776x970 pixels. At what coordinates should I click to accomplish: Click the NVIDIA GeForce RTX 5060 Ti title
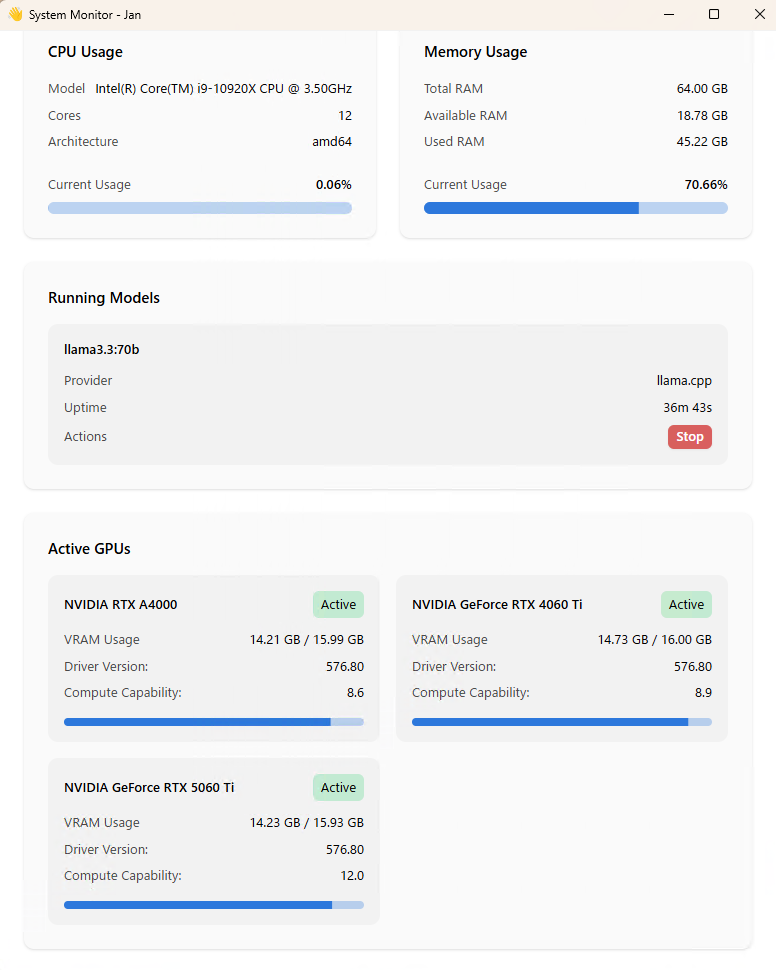(149, 788)
